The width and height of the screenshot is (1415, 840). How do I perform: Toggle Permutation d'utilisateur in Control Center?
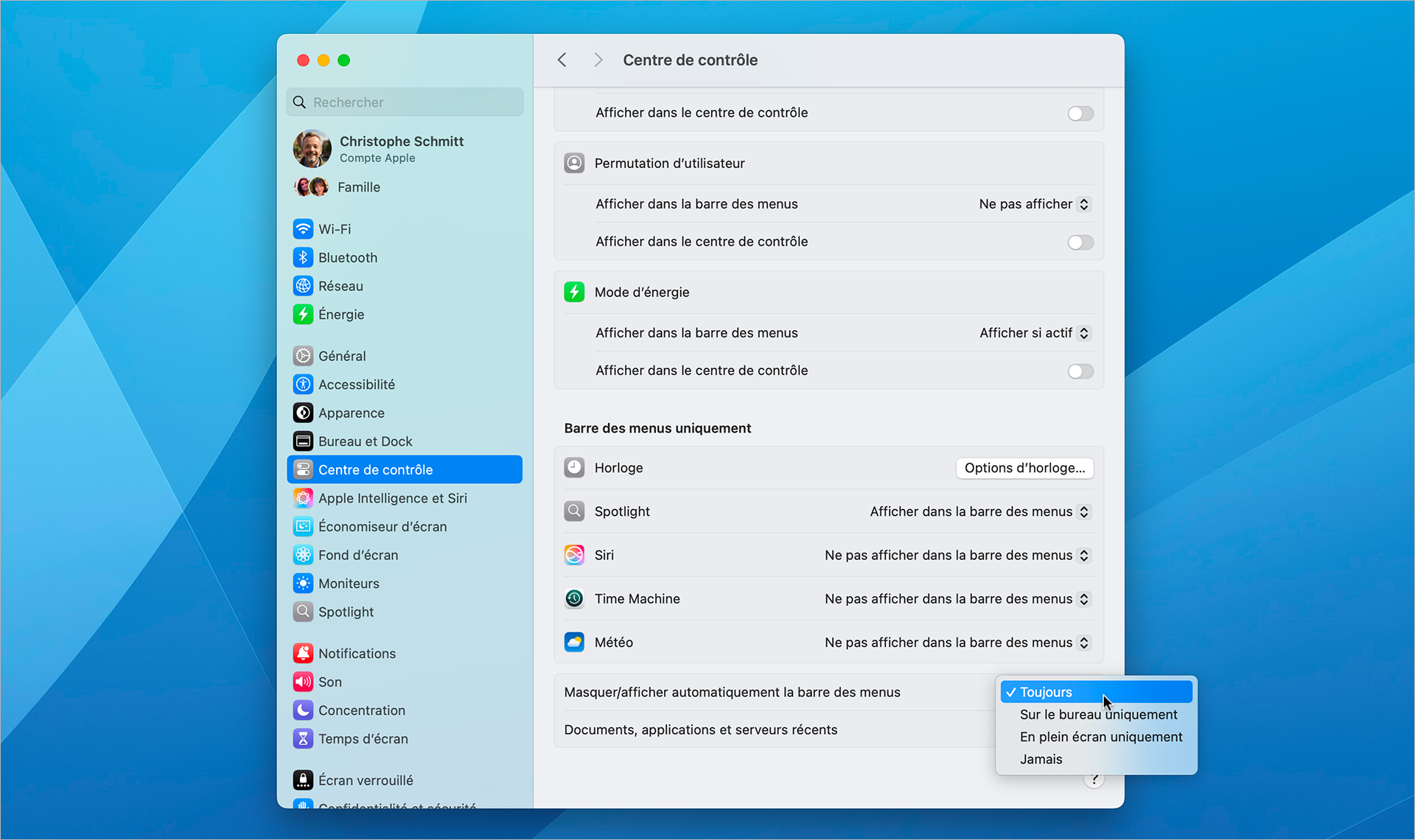(1080, 242)
